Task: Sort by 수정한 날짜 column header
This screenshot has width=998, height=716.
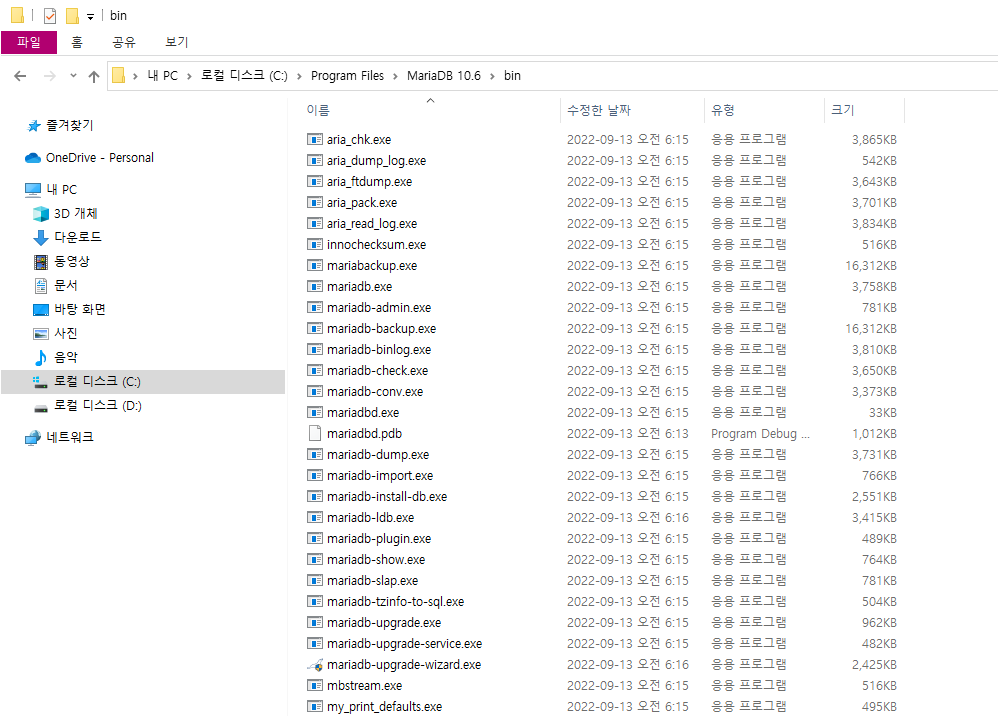Action: coord(599,110)
